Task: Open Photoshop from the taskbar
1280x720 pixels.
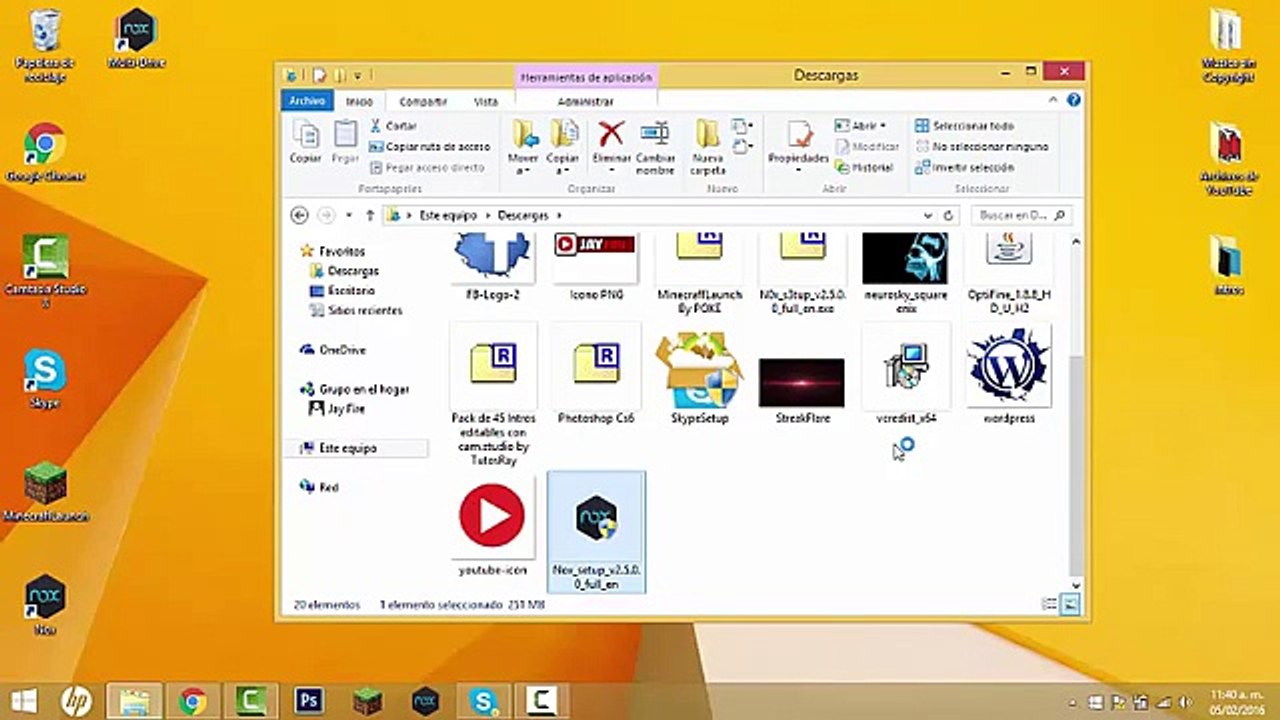Action: point(308,701)
